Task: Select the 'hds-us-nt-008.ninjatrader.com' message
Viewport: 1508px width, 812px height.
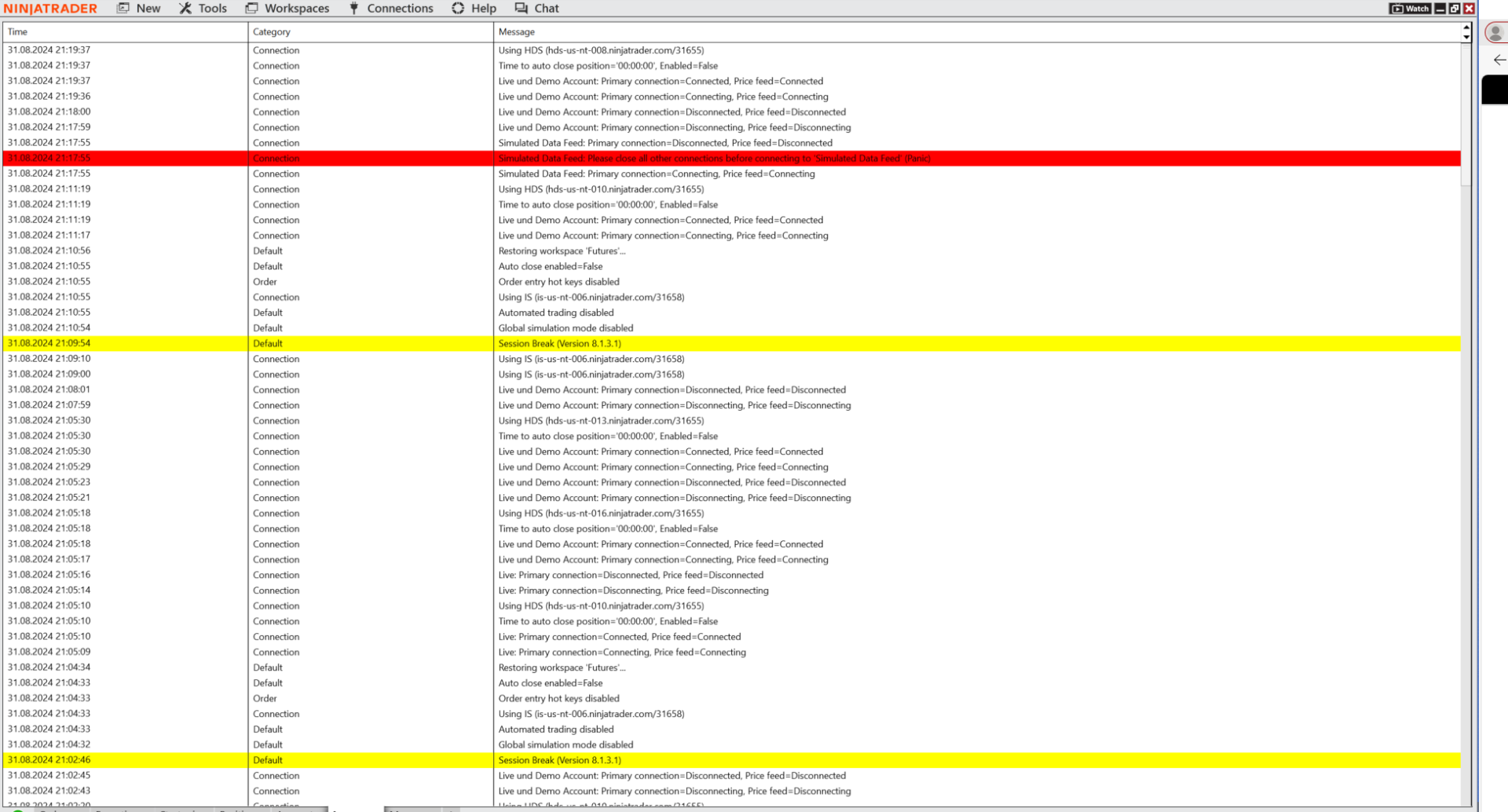Action: pos(601,50)
